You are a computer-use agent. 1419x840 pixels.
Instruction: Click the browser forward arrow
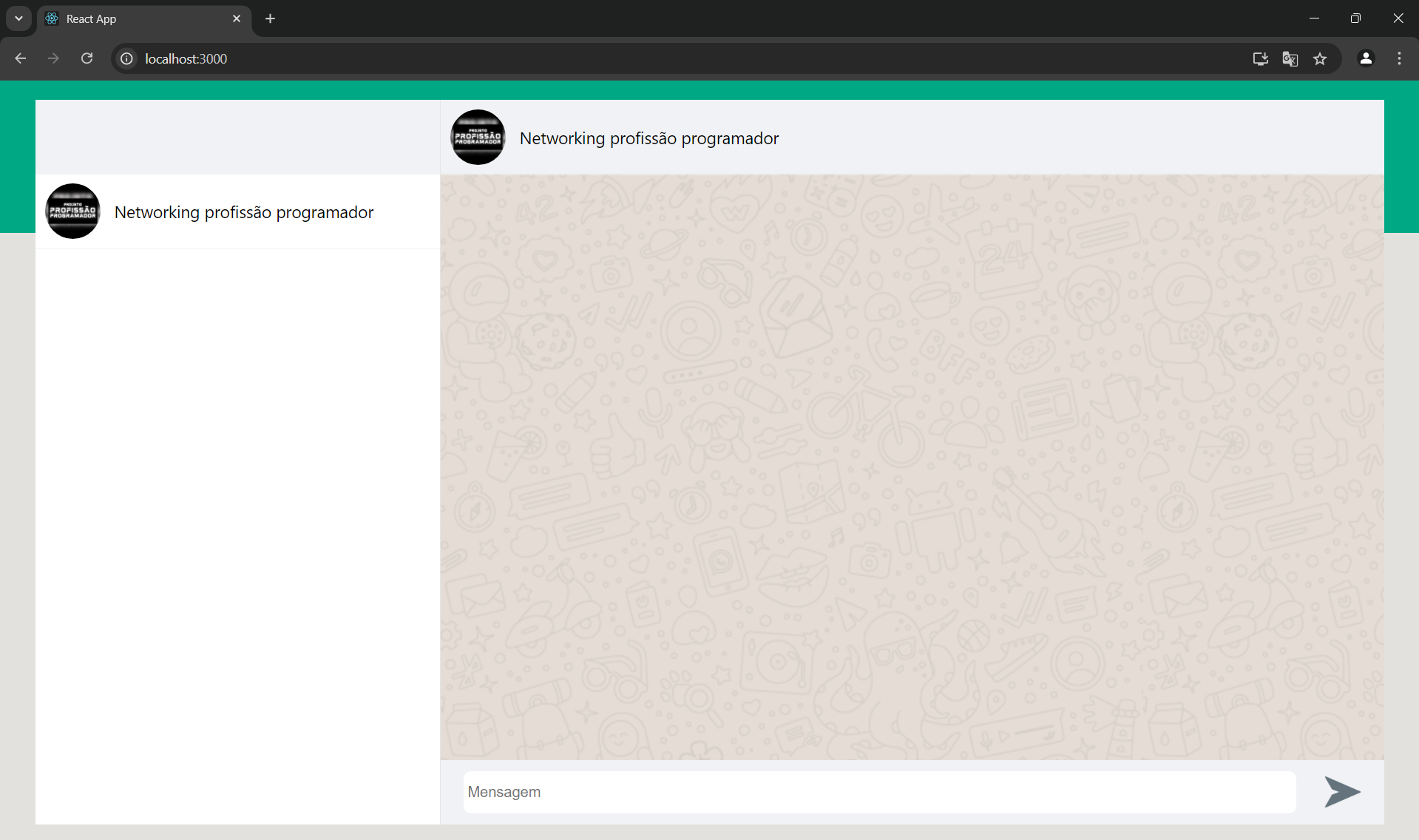click(x=53, y=58)
